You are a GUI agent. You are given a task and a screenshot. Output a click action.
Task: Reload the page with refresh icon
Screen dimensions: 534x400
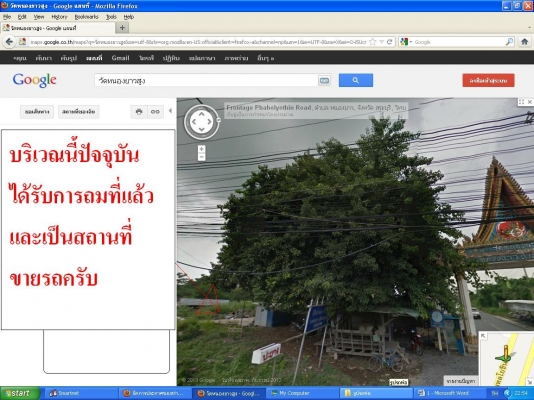390,42
